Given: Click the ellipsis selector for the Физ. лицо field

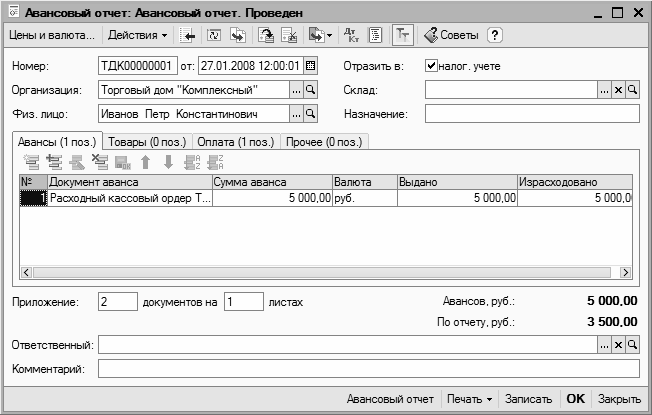Looking at the screenshot, I should [296, 114].
